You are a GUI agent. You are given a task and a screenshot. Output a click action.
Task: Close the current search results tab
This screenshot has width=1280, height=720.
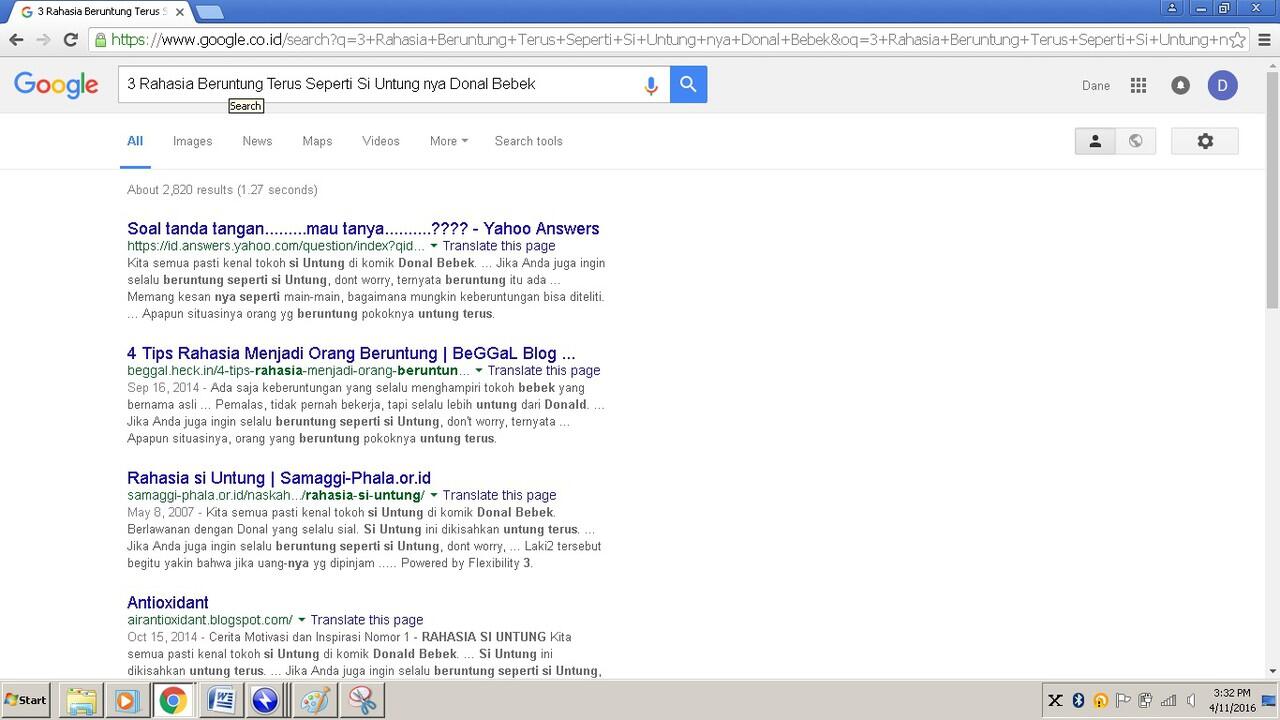[x=179, y=12]
